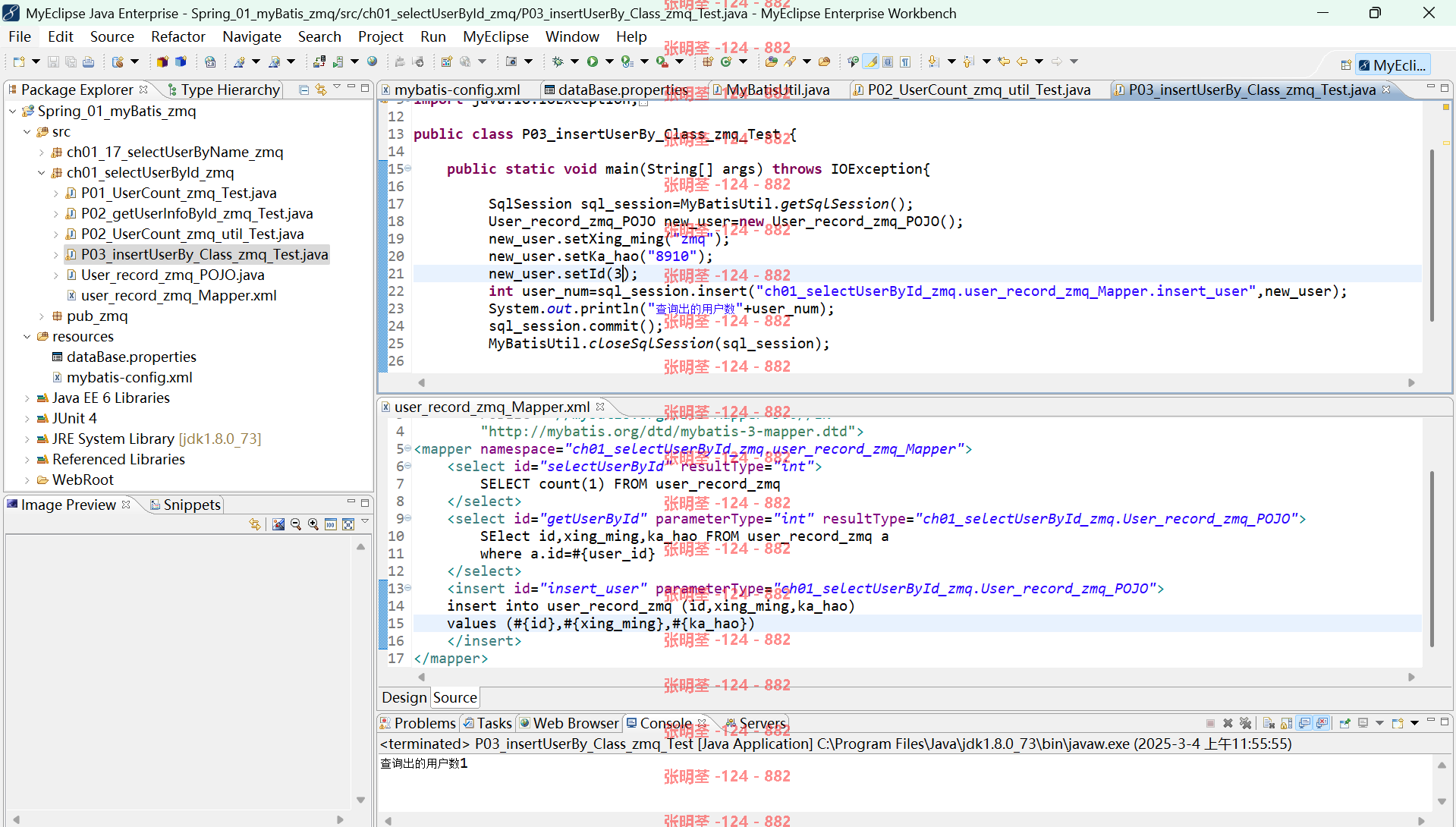Open the Project menu

coord(381,36)
